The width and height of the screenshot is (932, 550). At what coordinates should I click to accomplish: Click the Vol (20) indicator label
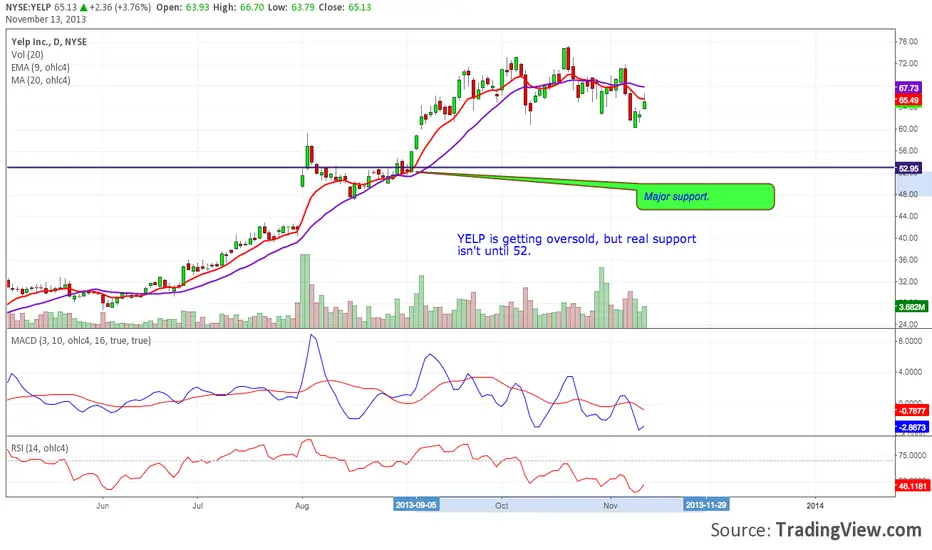pyautogui.click(x=27, y=55)
